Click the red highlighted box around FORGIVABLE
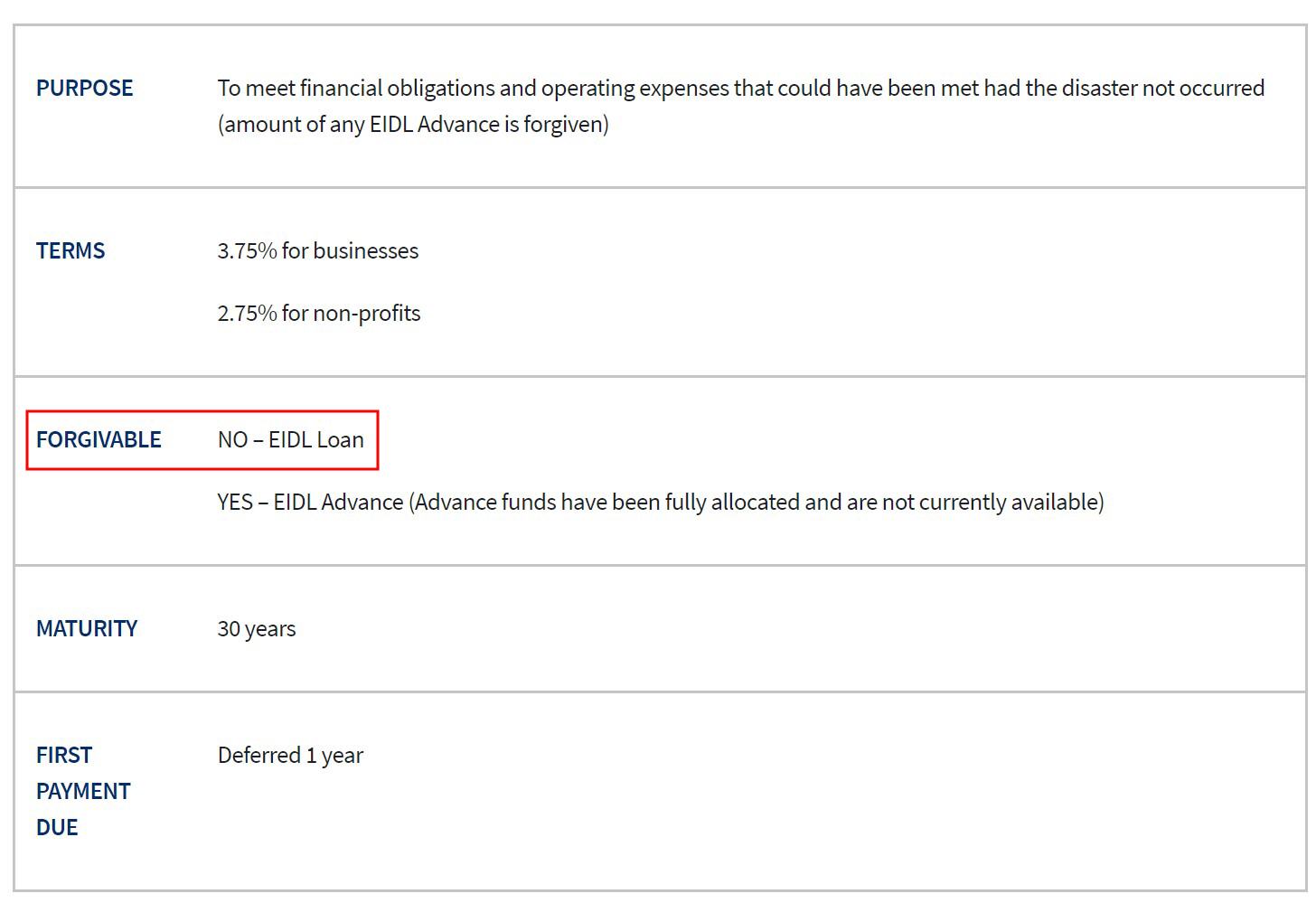 coord(202,440)
